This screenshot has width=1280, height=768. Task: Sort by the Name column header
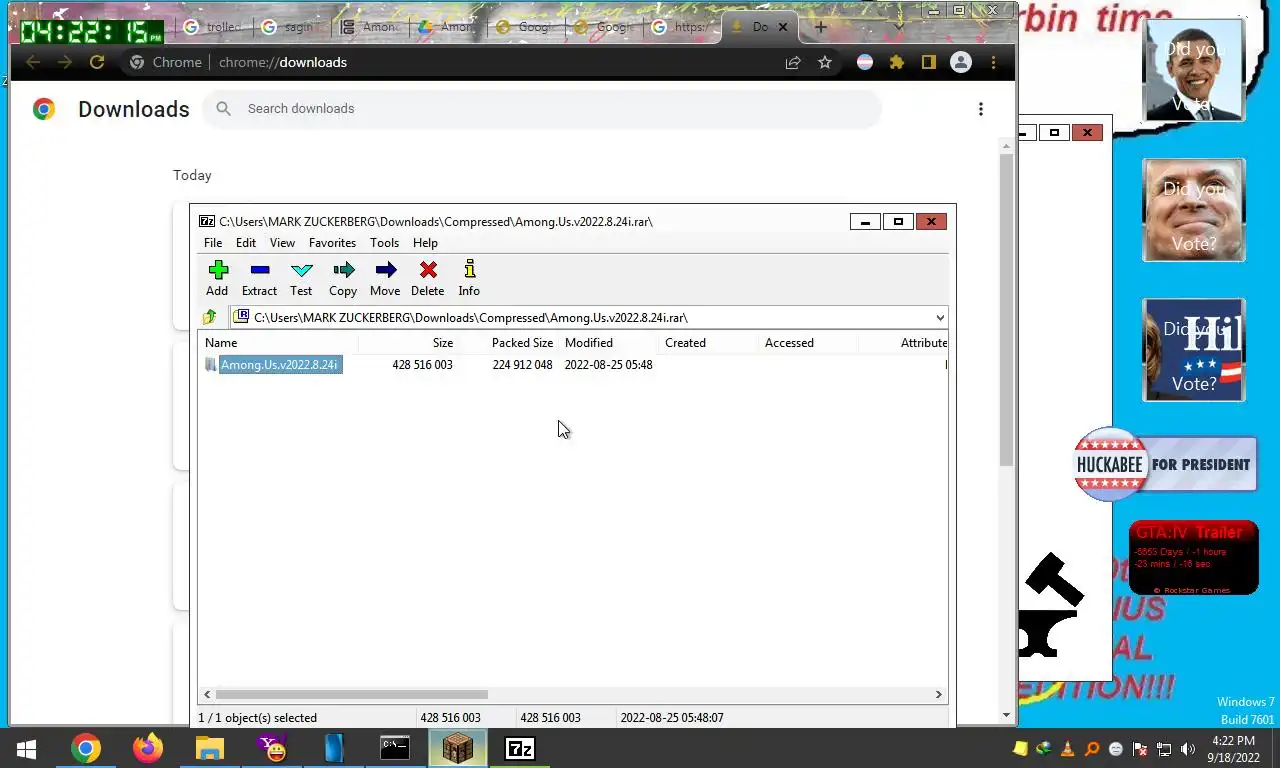pos(278,342)
